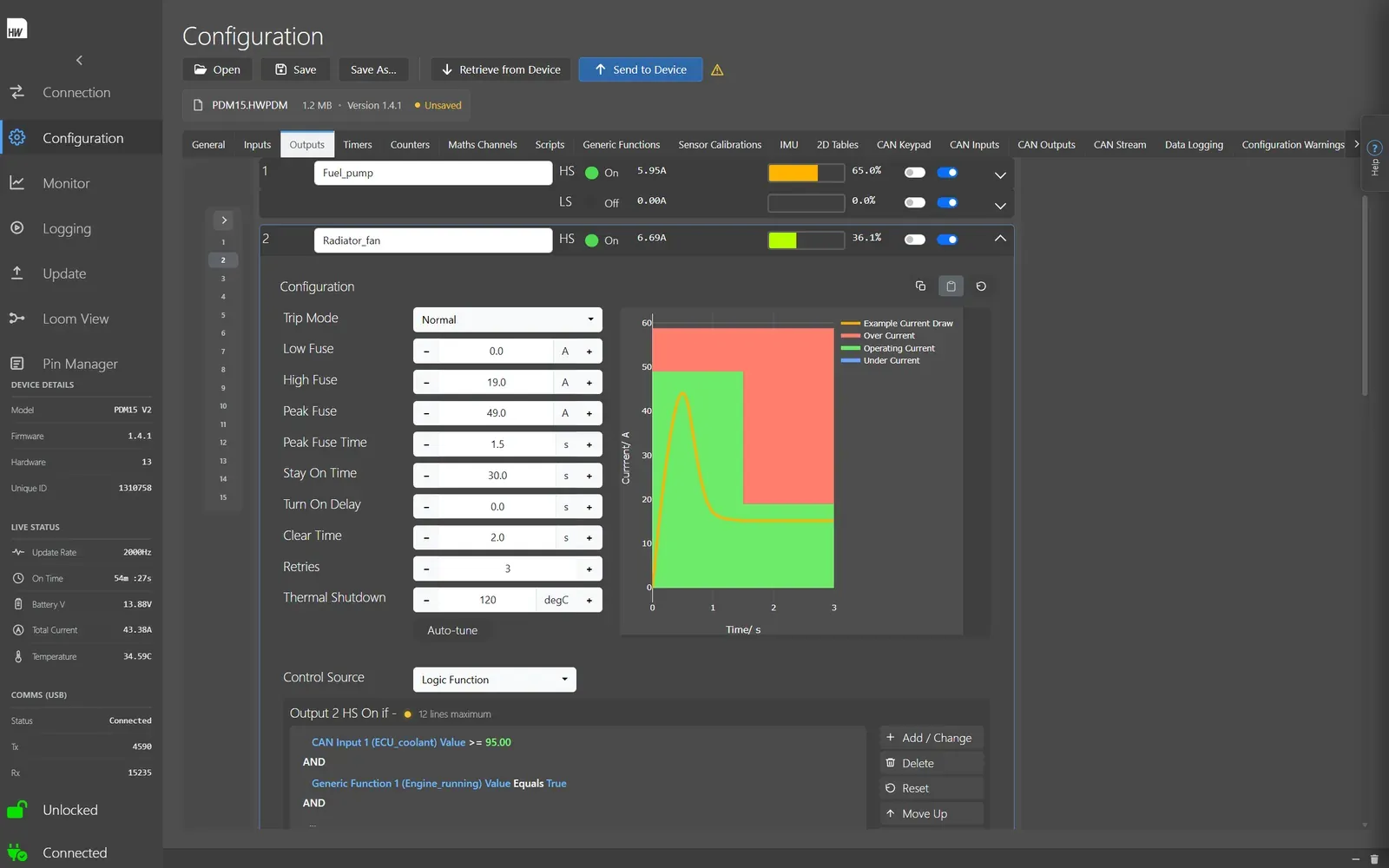
Task: Click Send to Device button
Action: click(640, 69)
